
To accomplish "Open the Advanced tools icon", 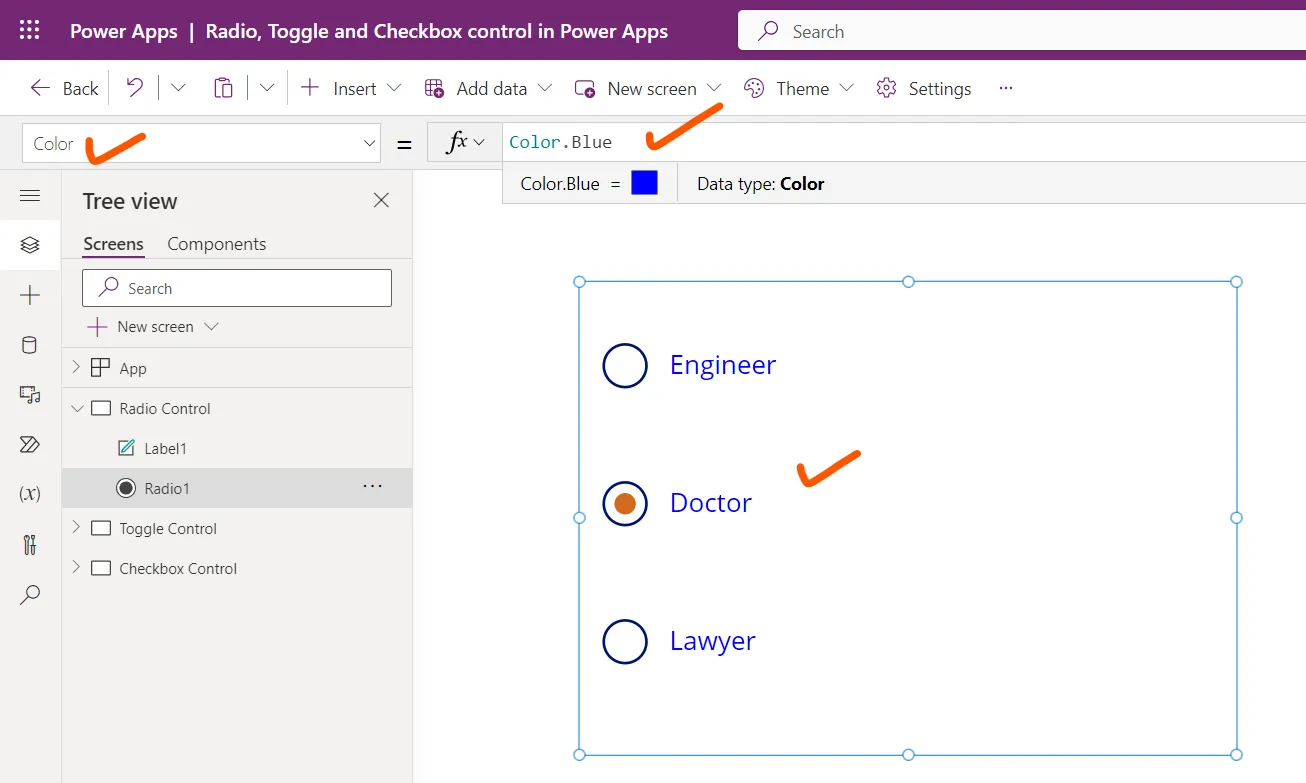I will [x=30, y=543].
